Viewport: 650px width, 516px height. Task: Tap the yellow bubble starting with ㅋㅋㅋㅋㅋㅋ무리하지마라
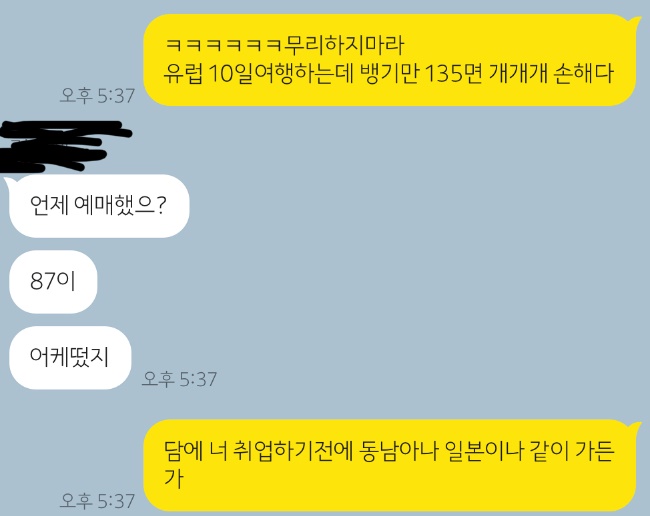coord(390,60)
